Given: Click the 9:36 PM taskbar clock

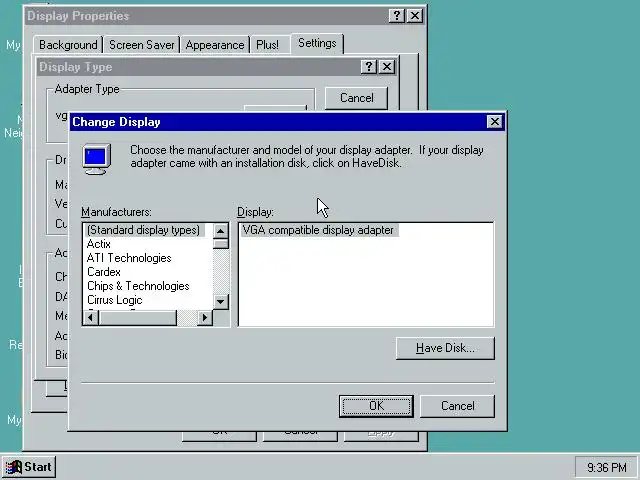Looking at the screenshot, I should tap(607, 467).
